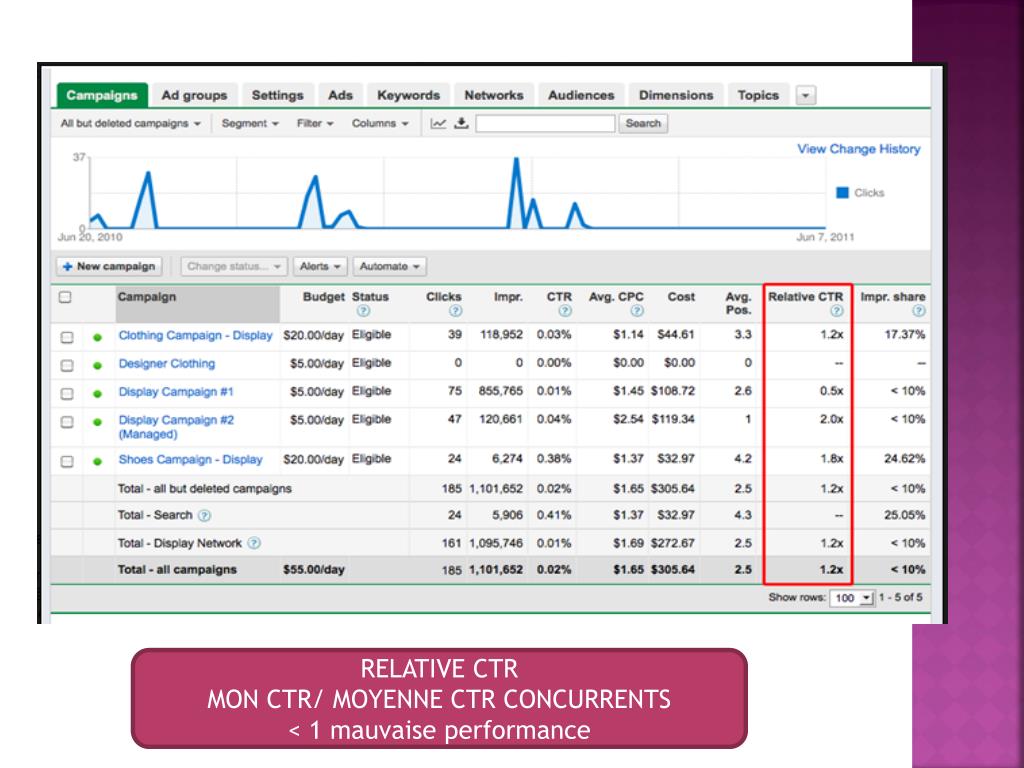The height and width of the screenshot is (768, 1024).
Task: Open the Ads tab
Action: pyautogui.click(x=340, y=95)
